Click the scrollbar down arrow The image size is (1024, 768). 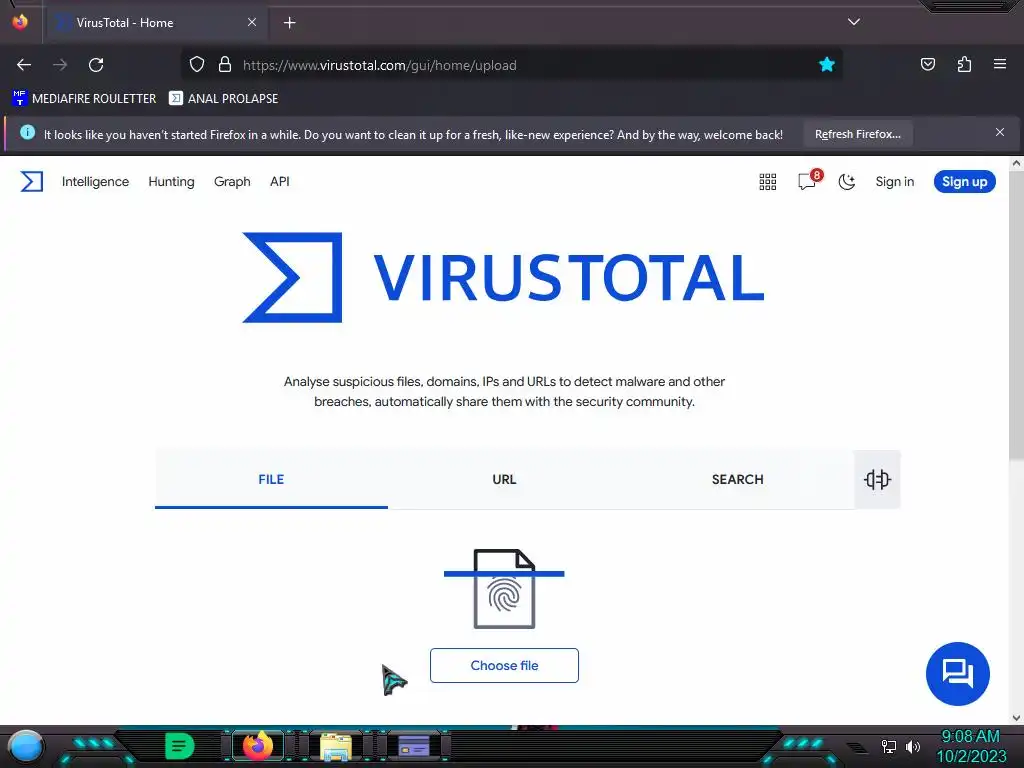point(1016,718)
